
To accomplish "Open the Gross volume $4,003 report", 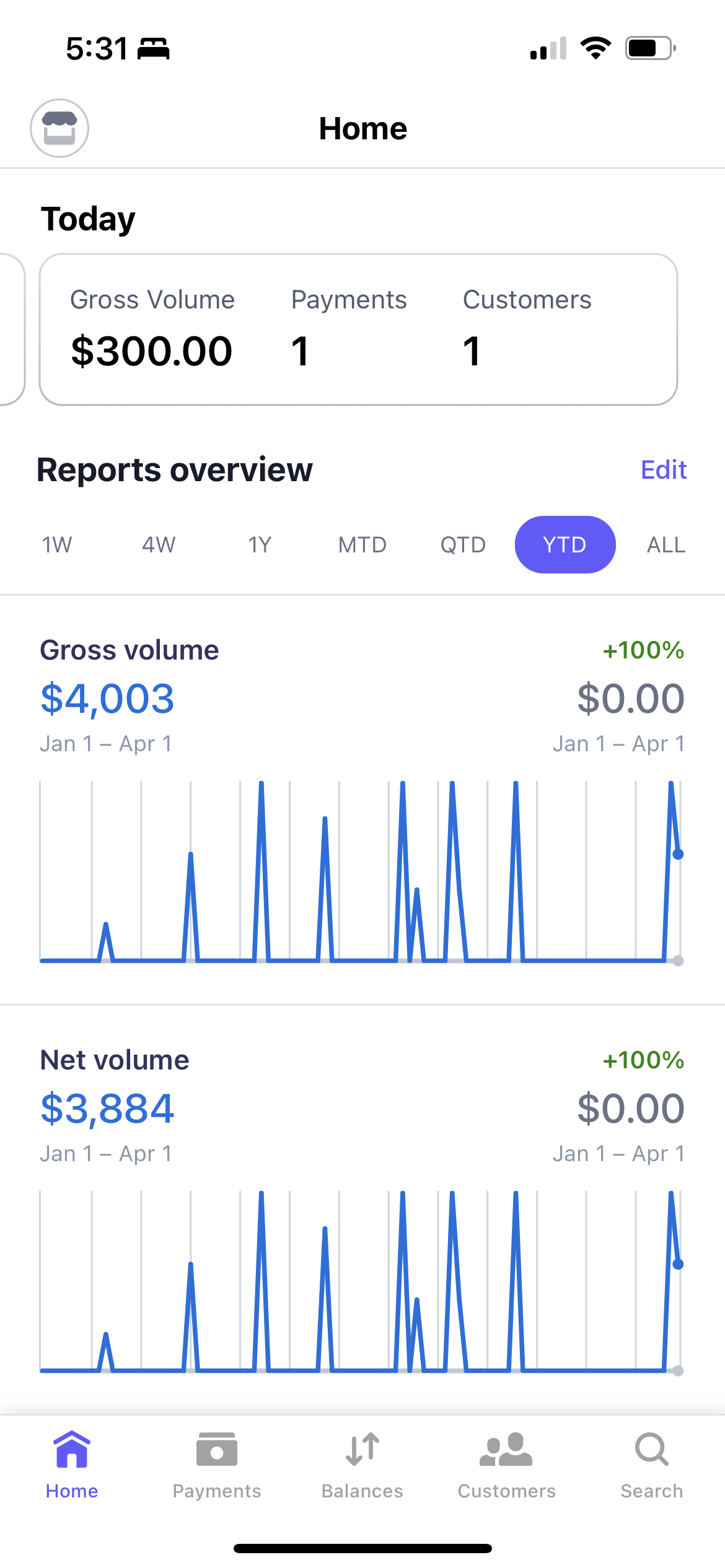I will (107, 699).
